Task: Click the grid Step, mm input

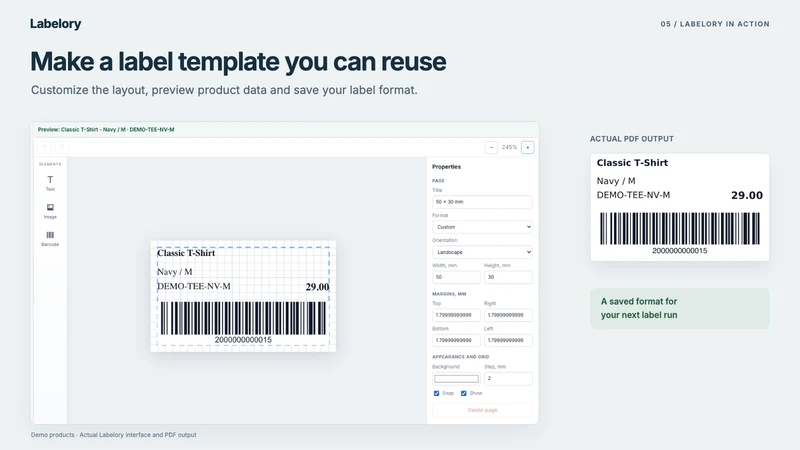Action: click(x=508, y=379)
